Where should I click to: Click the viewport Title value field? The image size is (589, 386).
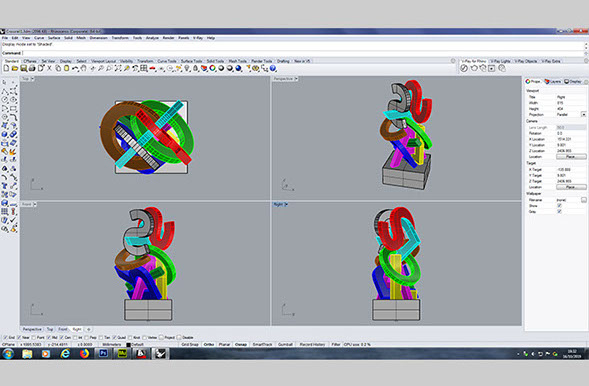(x=571, y=97)
